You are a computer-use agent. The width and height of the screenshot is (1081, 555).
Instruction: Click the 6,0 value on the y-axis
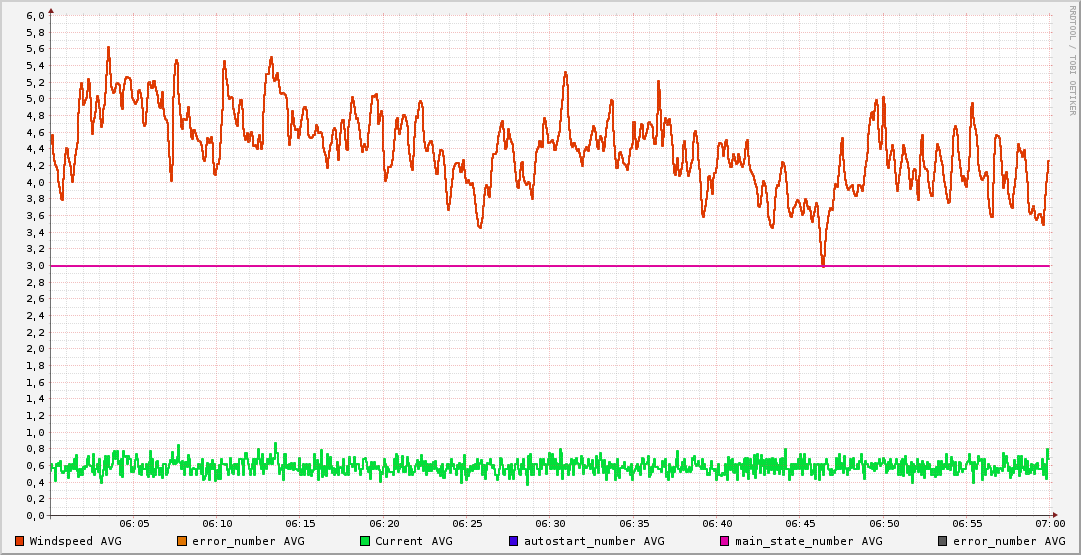[x=34, y=16]
